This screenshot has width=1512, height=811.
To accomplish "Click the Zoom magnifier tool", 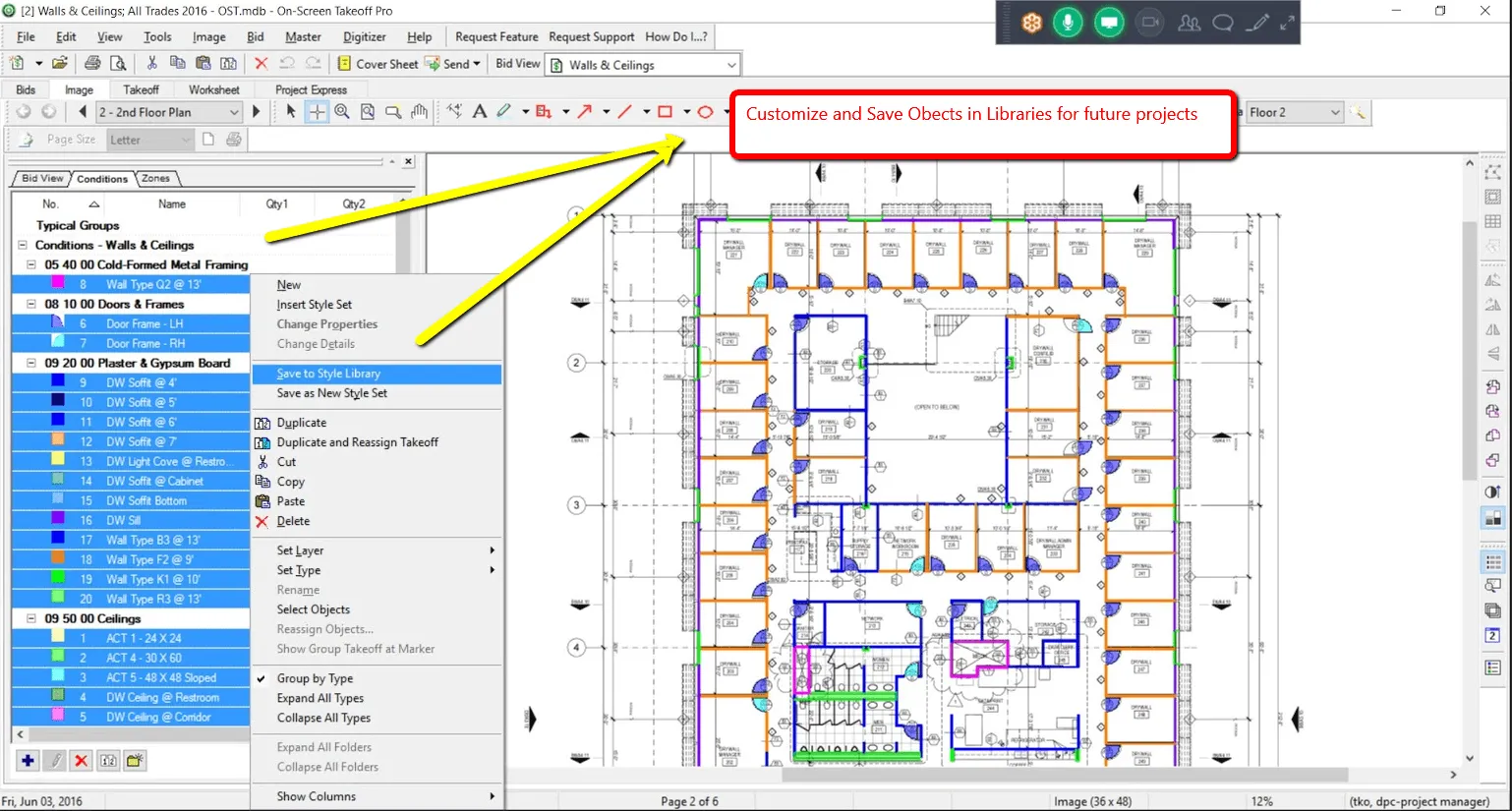I will click(x=342, y=112).
